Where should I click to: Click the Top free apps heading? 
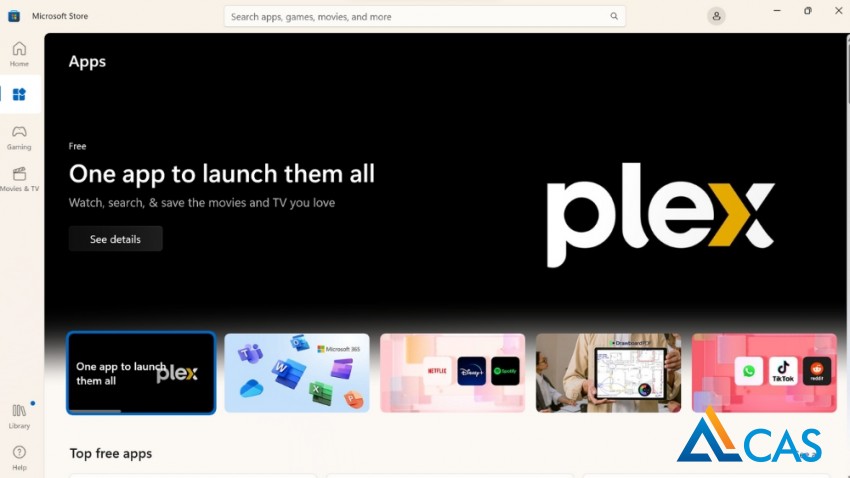[x=111, y=454]
